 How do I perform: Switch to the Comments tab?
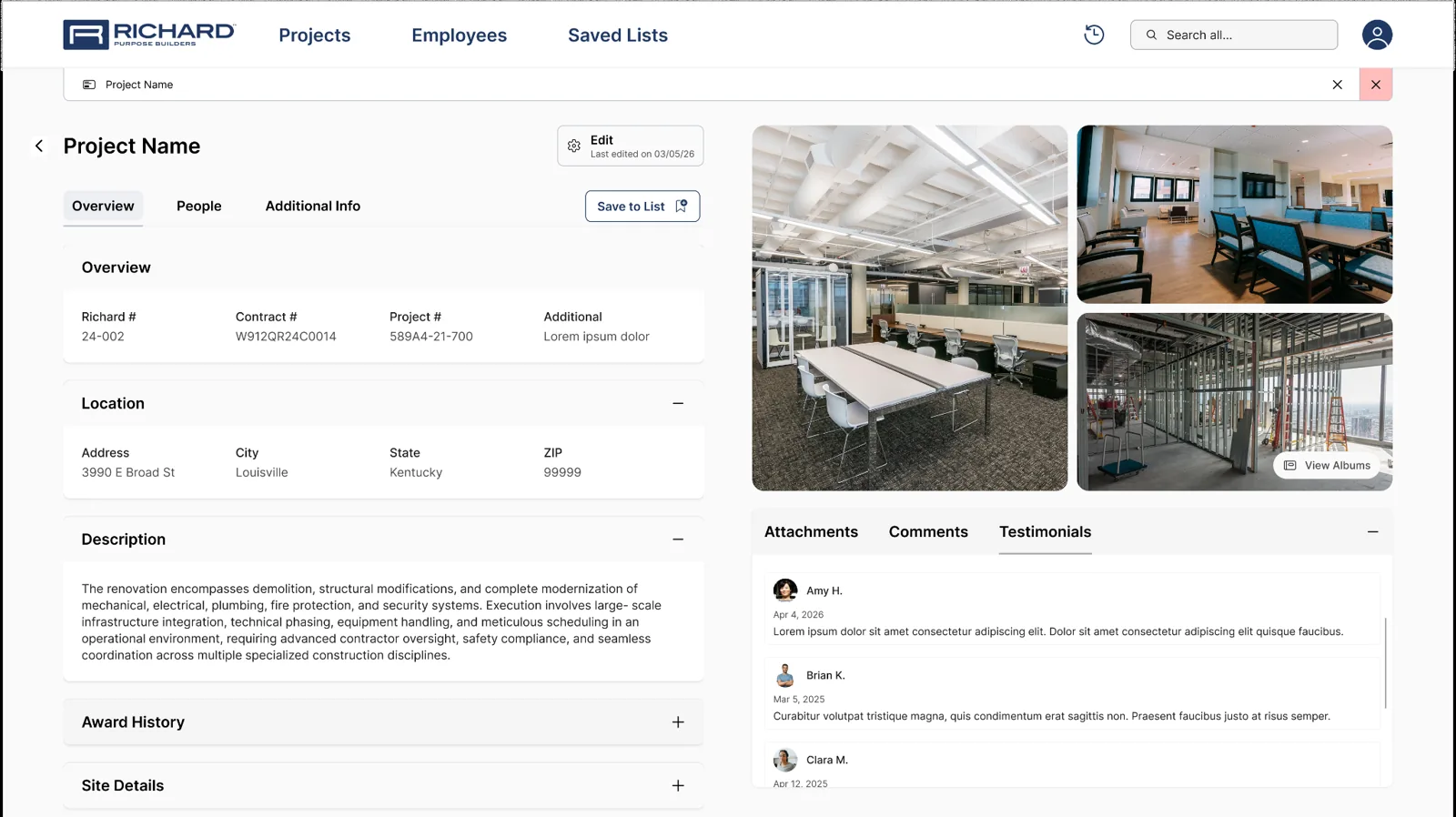[x=928, y=532]
